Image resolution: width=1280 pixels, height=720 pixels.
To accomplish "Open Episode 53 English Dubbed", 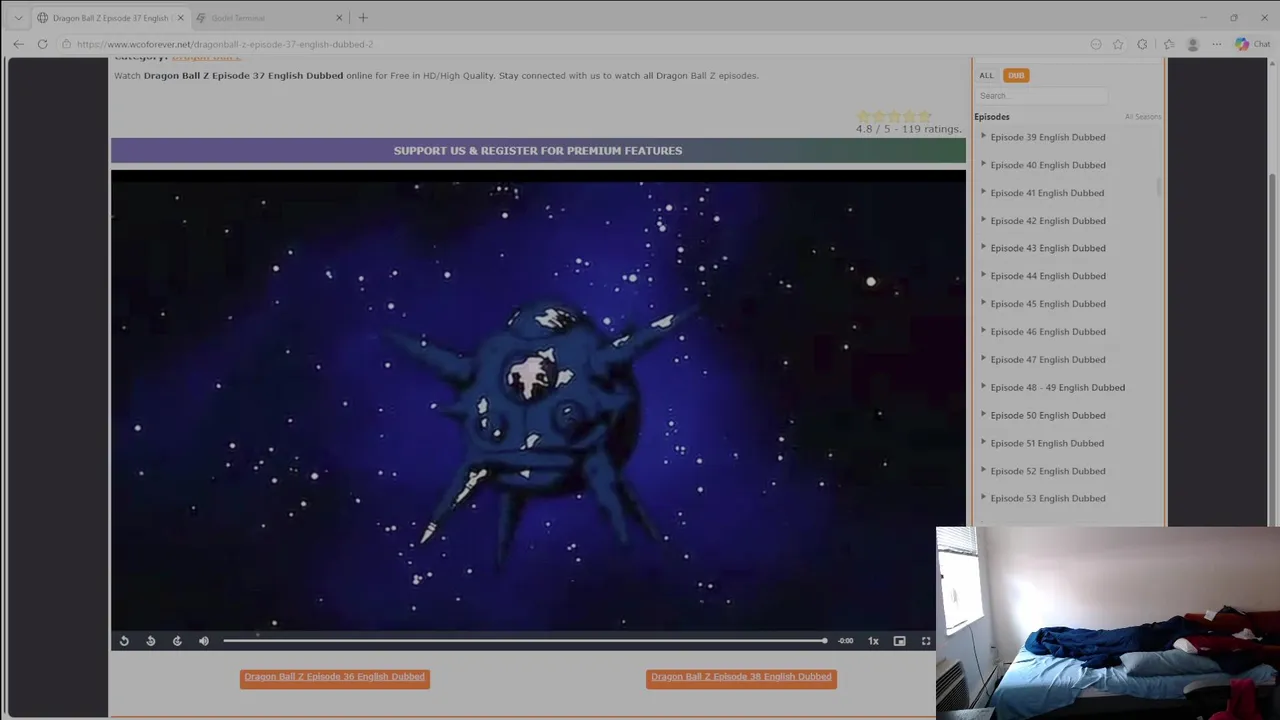I will (x=1048, y=499).
